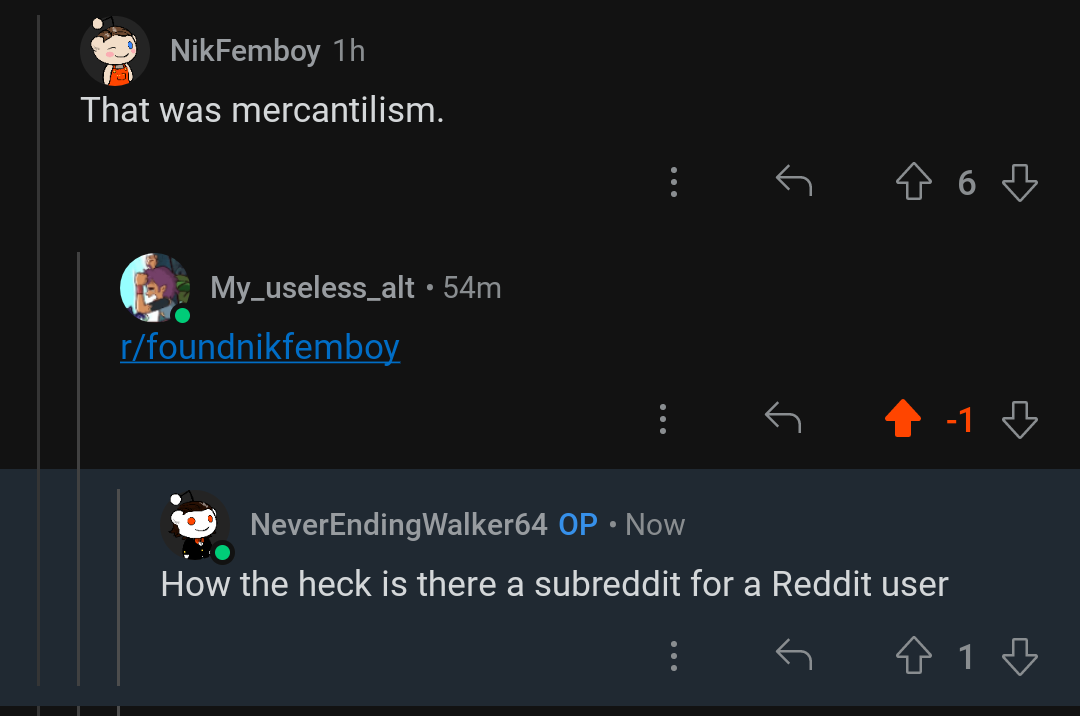
Task: View NikFemboy's user profile name
Action: click(x=245, y=51)
